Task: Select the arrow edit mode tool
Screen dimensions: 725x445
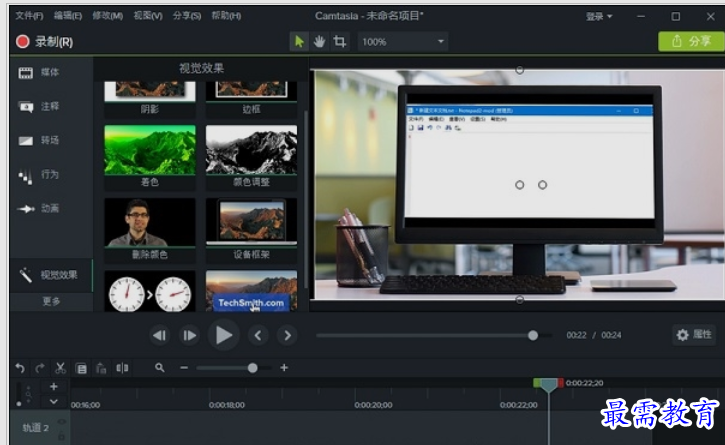Action: [299, 42]
